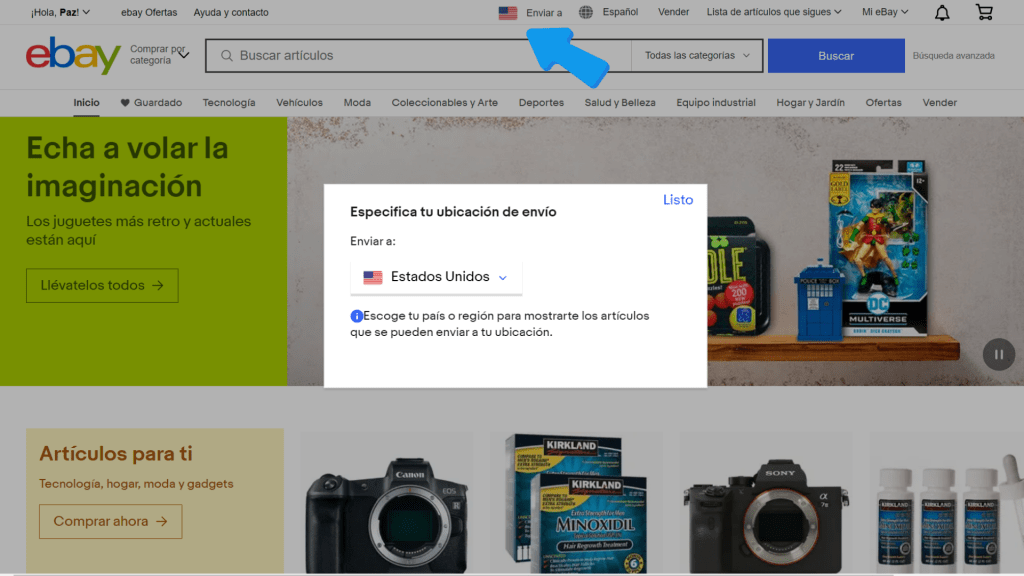Open ebay Ofertas link
The height and width of the screenshot is (576, 1024).
pyautogui.click(x=149, y=12)
